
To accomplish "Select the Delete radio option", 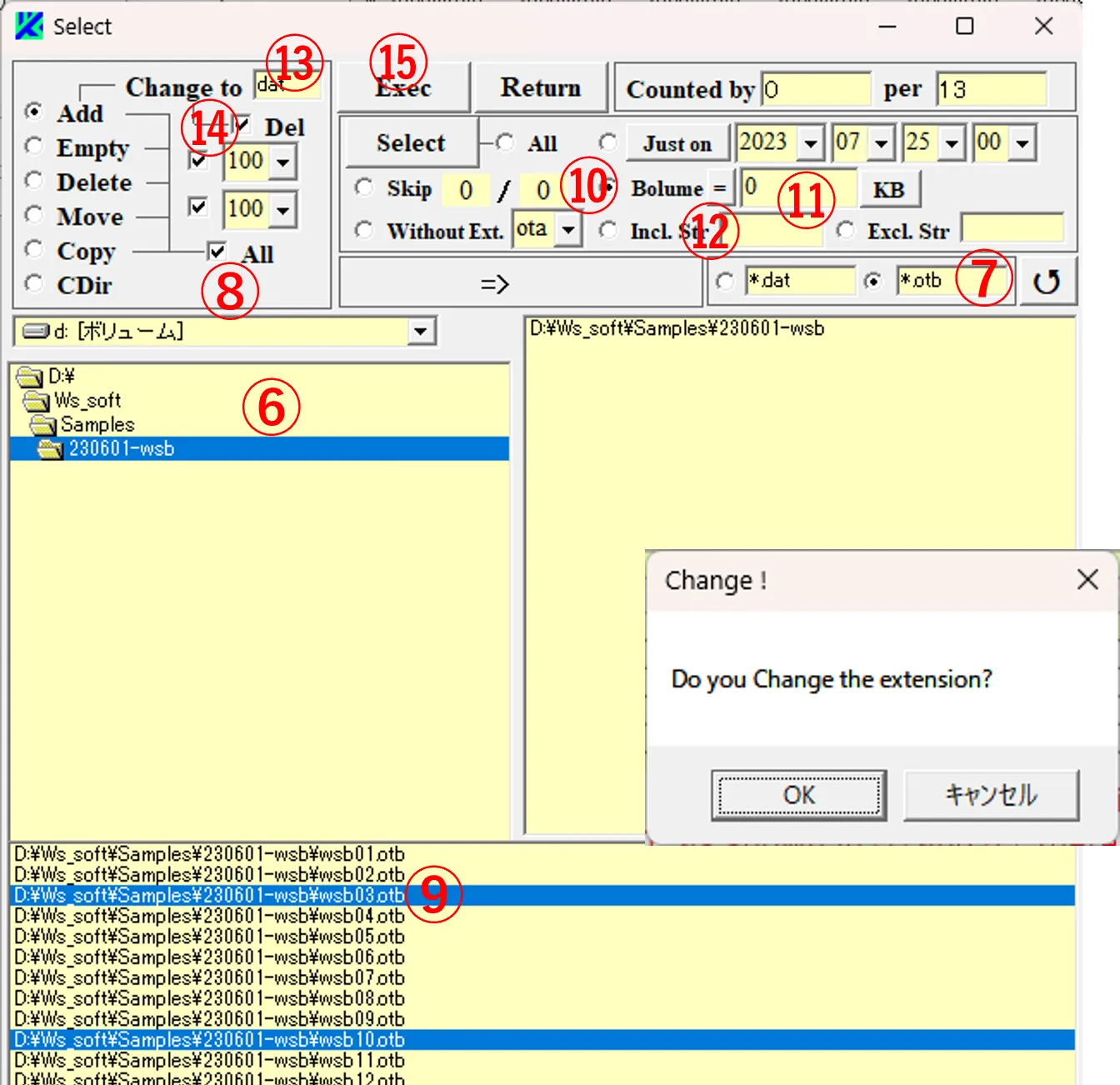I will (33, 181).
